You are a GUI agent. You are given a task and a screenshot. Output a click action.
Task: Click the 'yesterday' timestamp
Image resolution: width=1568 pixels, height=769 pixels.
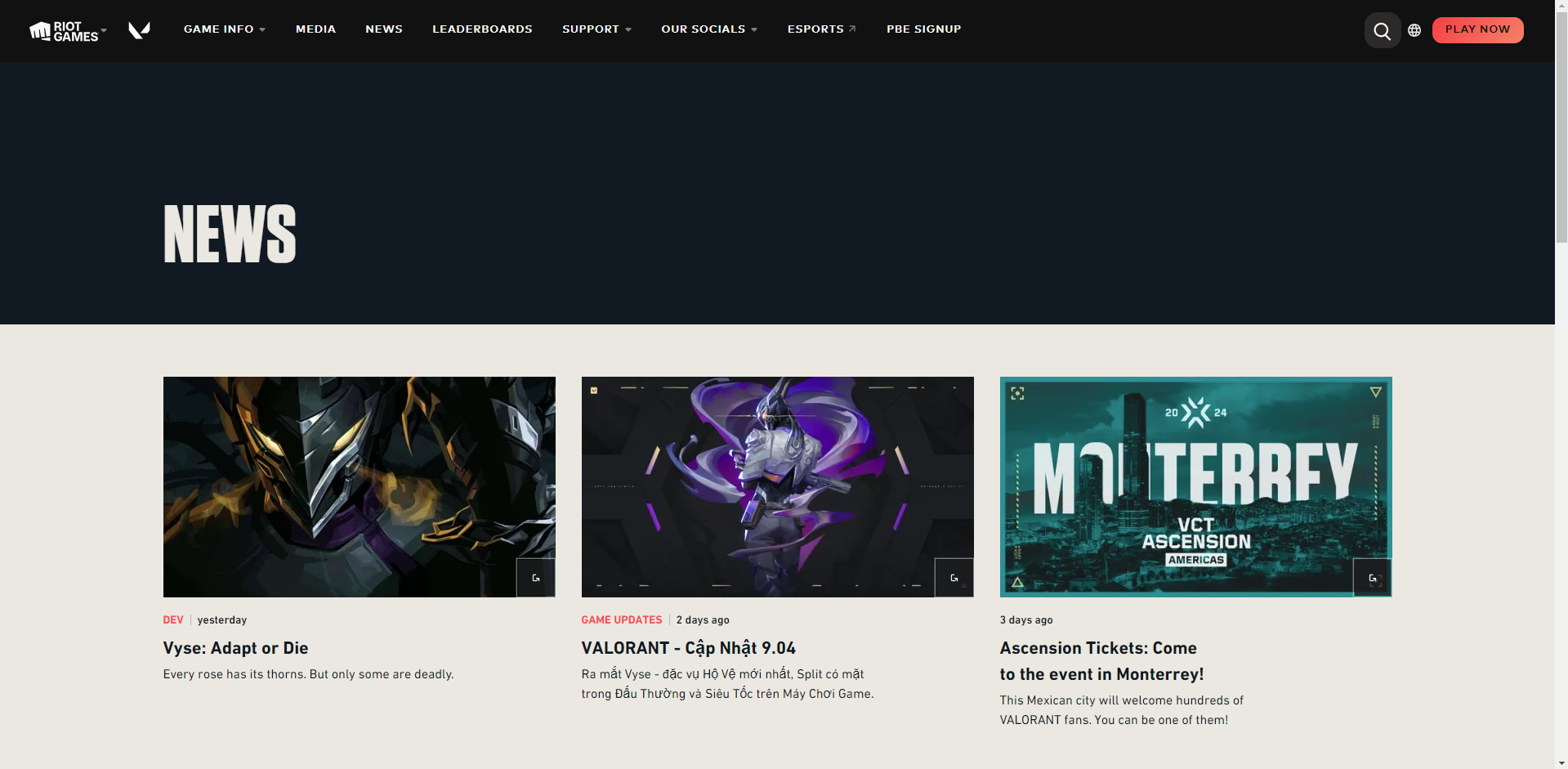[221, 620]
